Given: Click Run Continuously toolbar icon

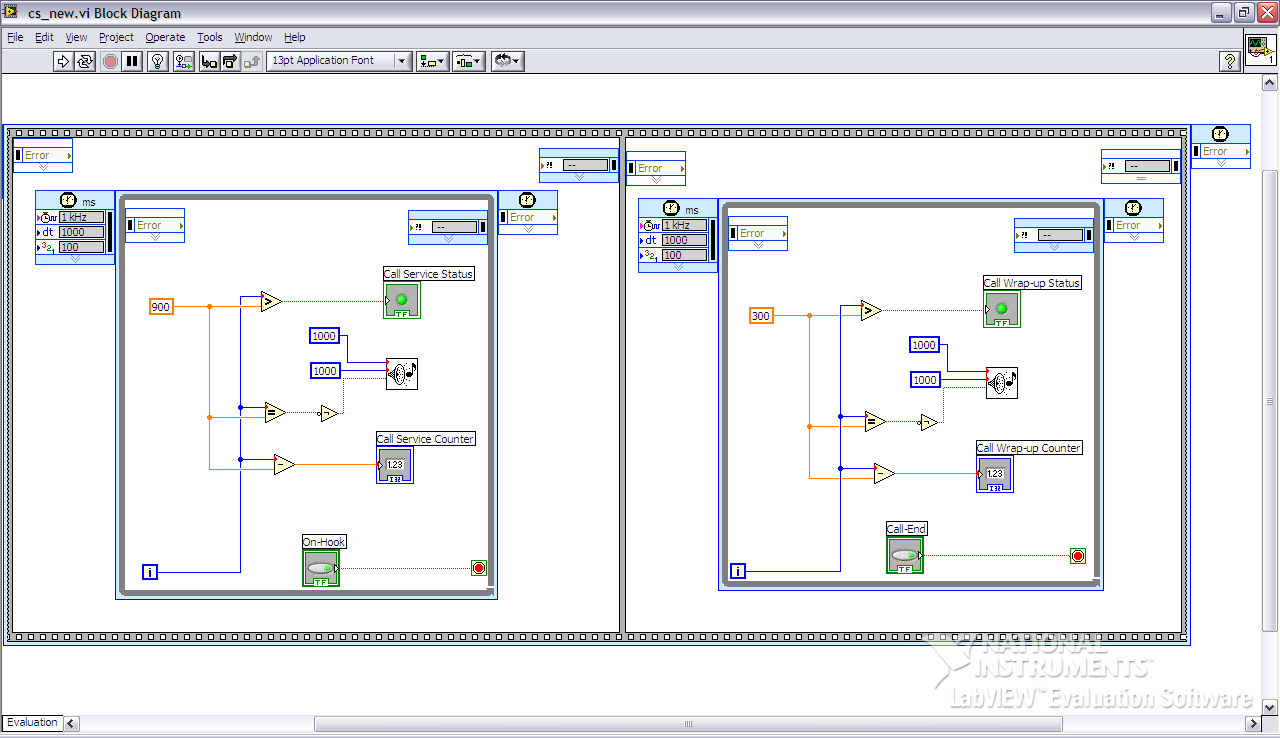Looking at the screenshot, I should 85,61.
